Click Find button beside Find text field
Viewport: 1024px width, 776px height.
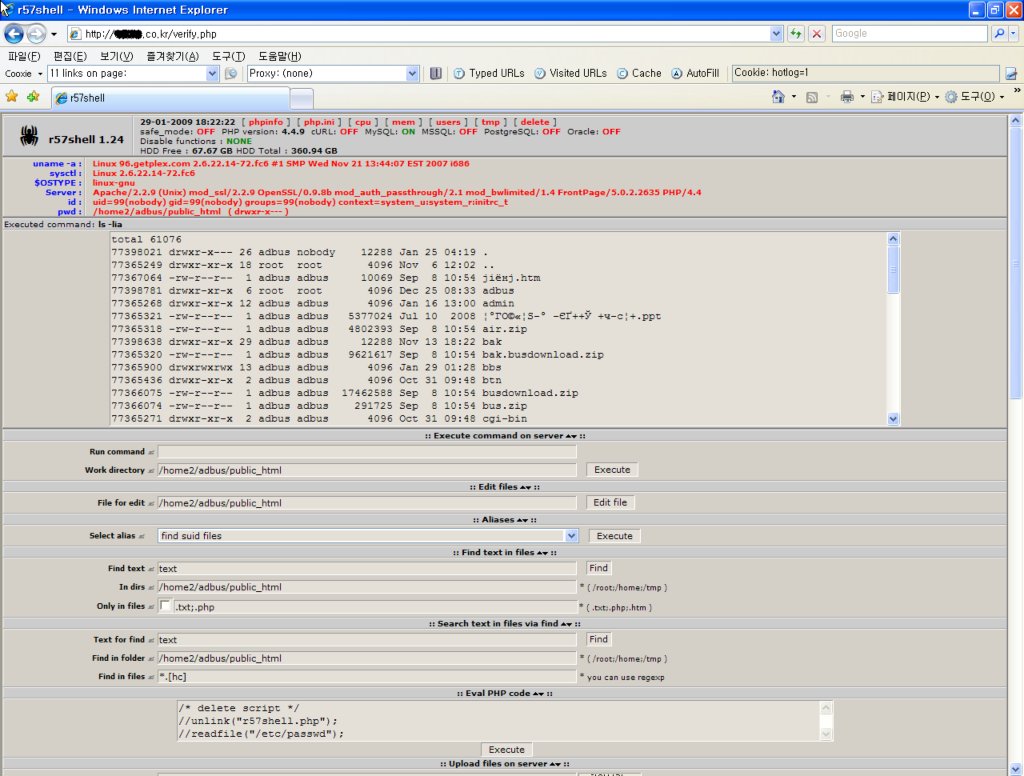[598, 568]
